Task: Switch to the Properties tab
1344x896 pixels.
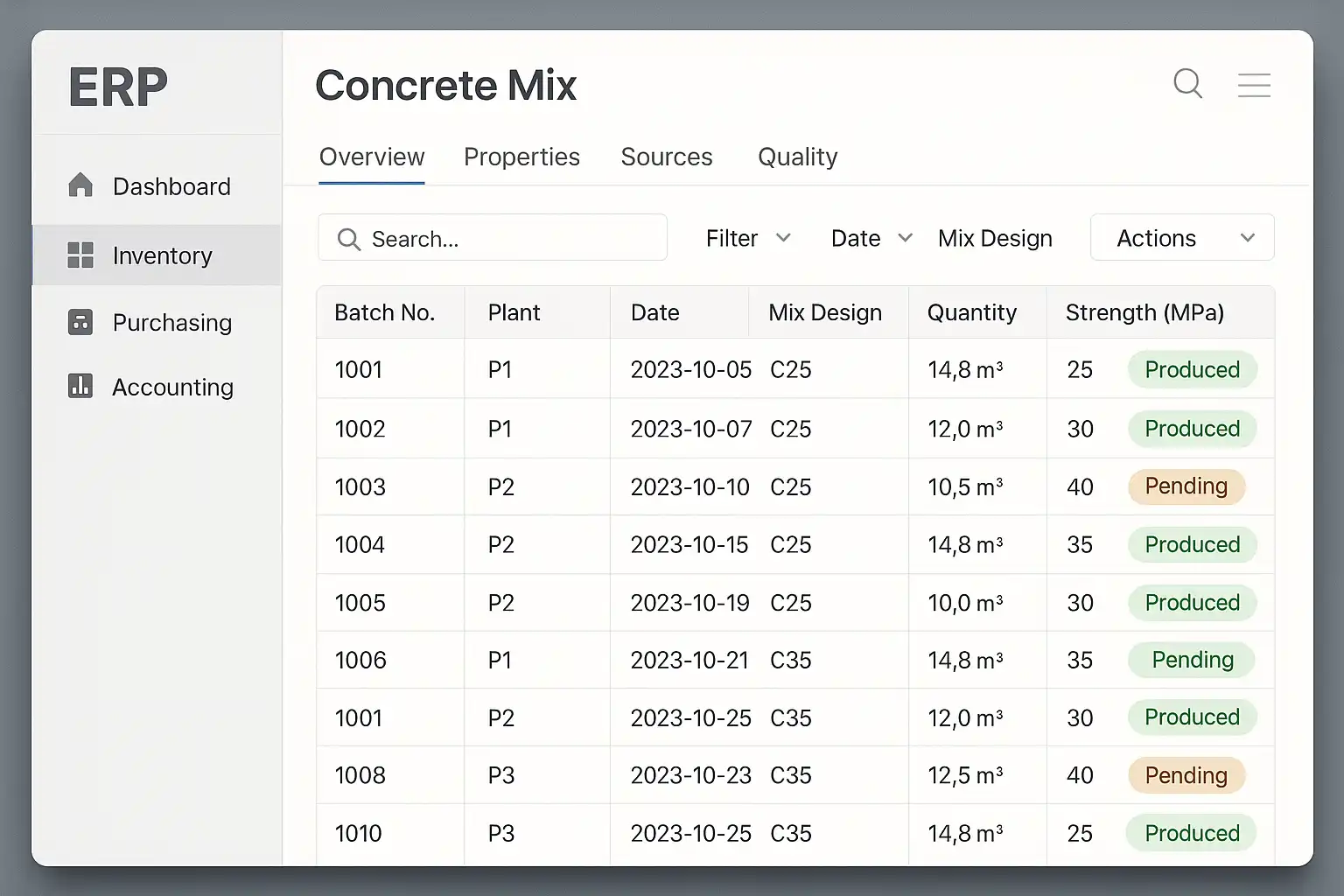Action: (521, 157)
